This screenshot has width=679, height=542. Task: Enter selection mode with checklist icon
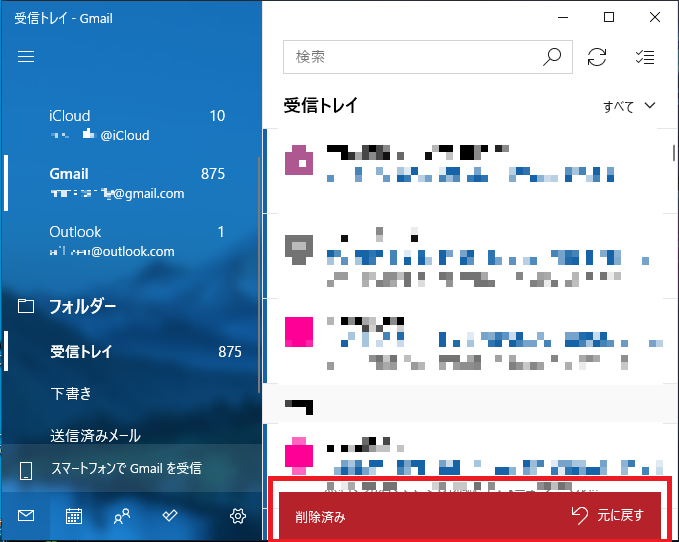click(645, 57)
